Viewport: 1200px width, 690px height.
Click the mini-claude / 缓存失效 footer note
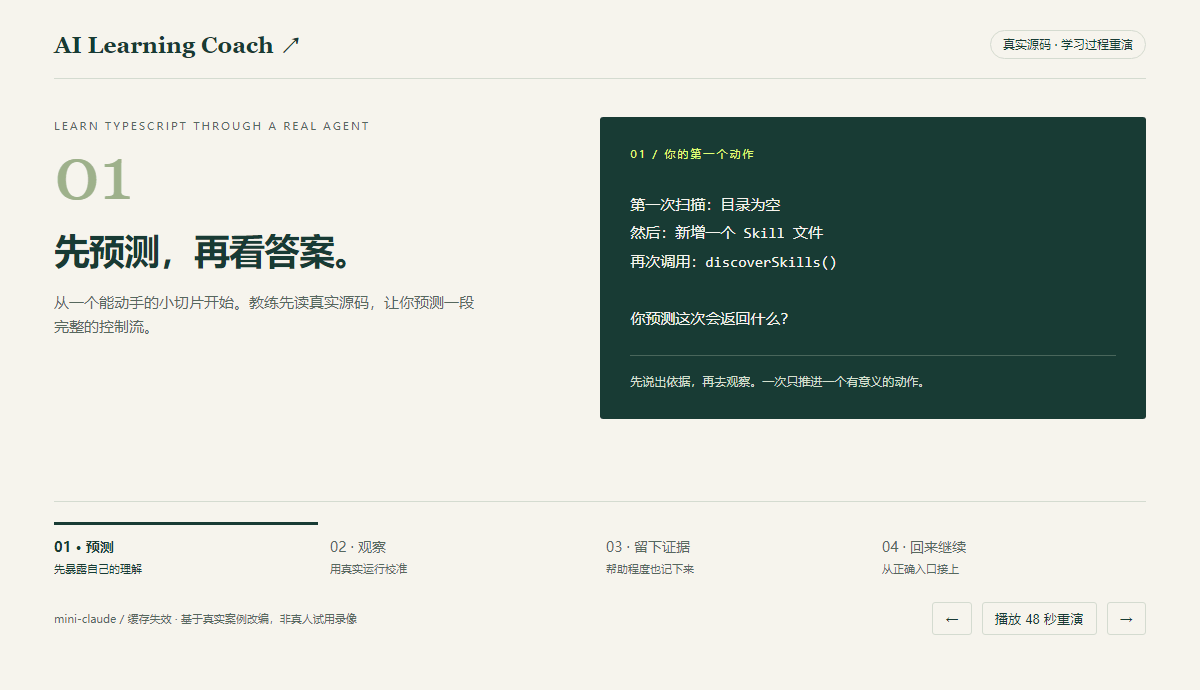pyautogui.click(x=205, y=619)
